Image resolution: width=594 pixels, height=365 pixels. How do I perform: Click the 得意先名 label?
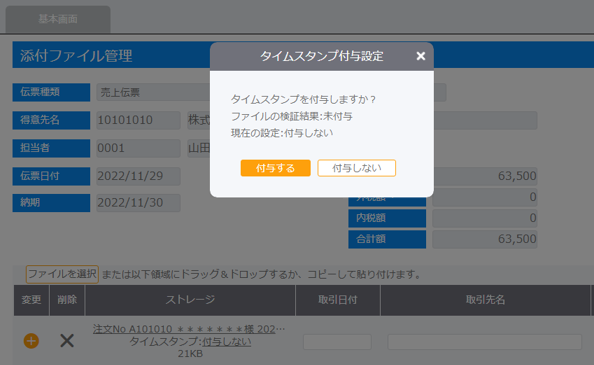point(51,120)
